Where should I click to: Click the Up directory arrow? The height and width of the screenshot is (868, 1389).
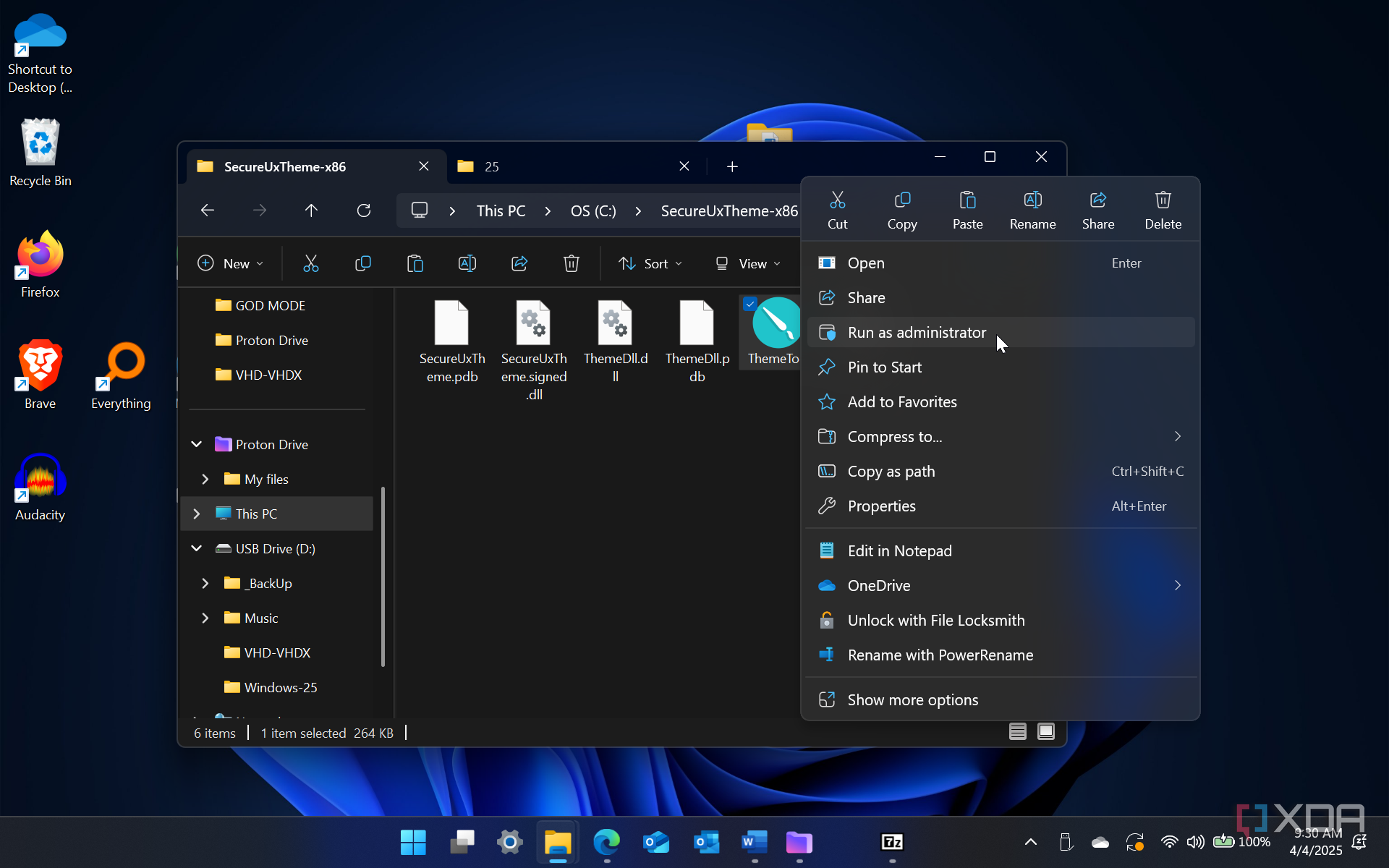311,210
